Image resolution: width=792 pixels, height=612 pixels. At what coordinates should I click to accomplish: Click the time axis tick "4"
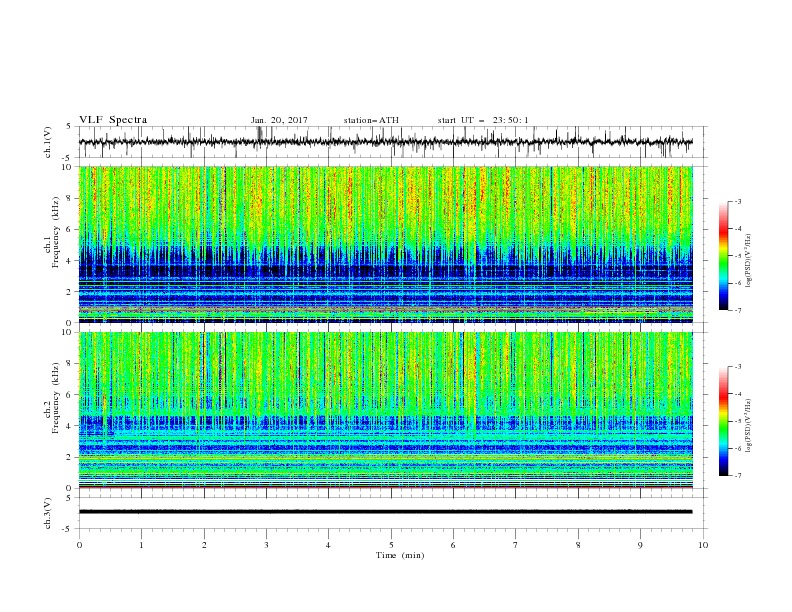point(329,545)
